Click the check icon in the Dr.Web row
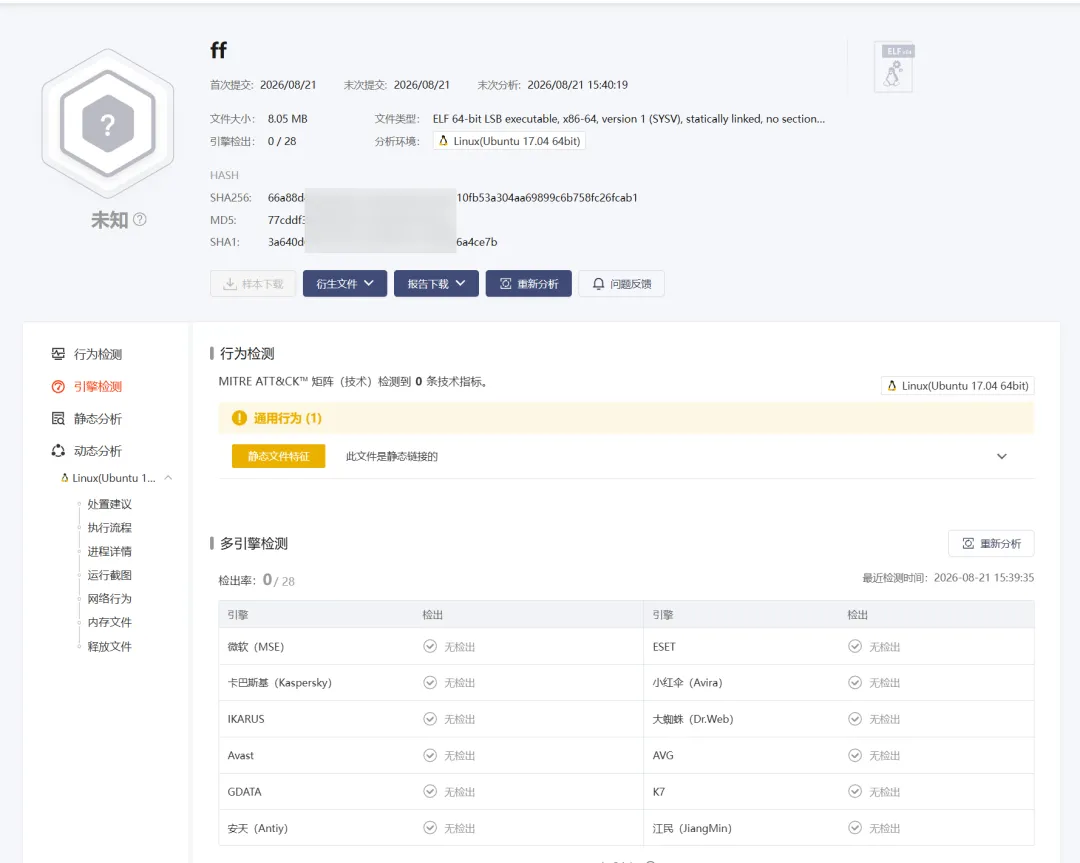Image resolution: width=1080 pixels, height=863 pixels. (855, 719)
